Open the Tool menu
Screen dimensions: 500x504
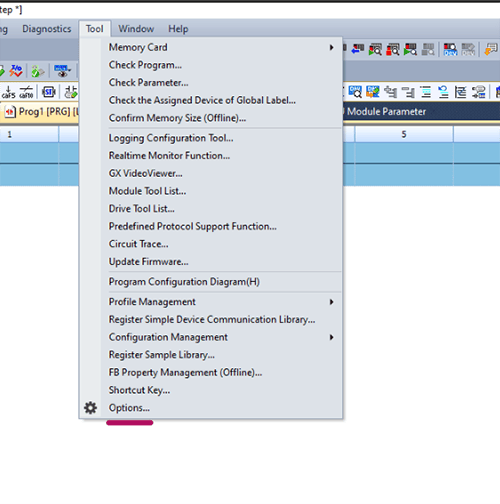pyautogui.click(x=95, y=29)
